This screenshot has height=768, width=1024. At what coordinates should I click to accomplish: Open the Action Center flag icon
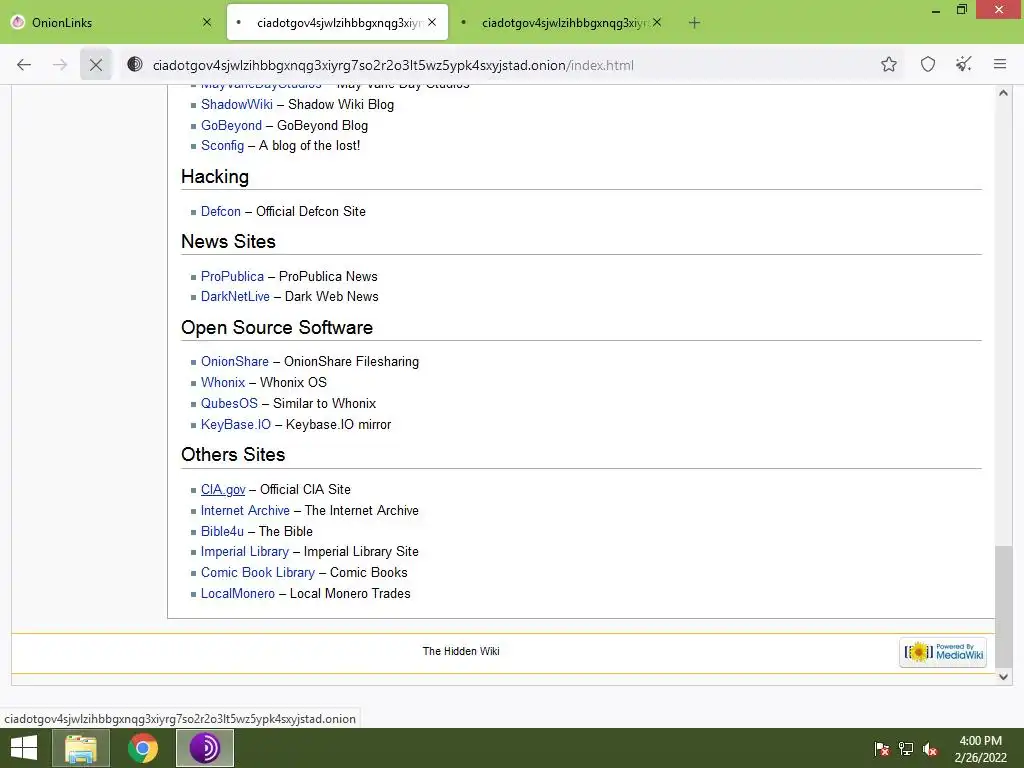pos(882,749)
